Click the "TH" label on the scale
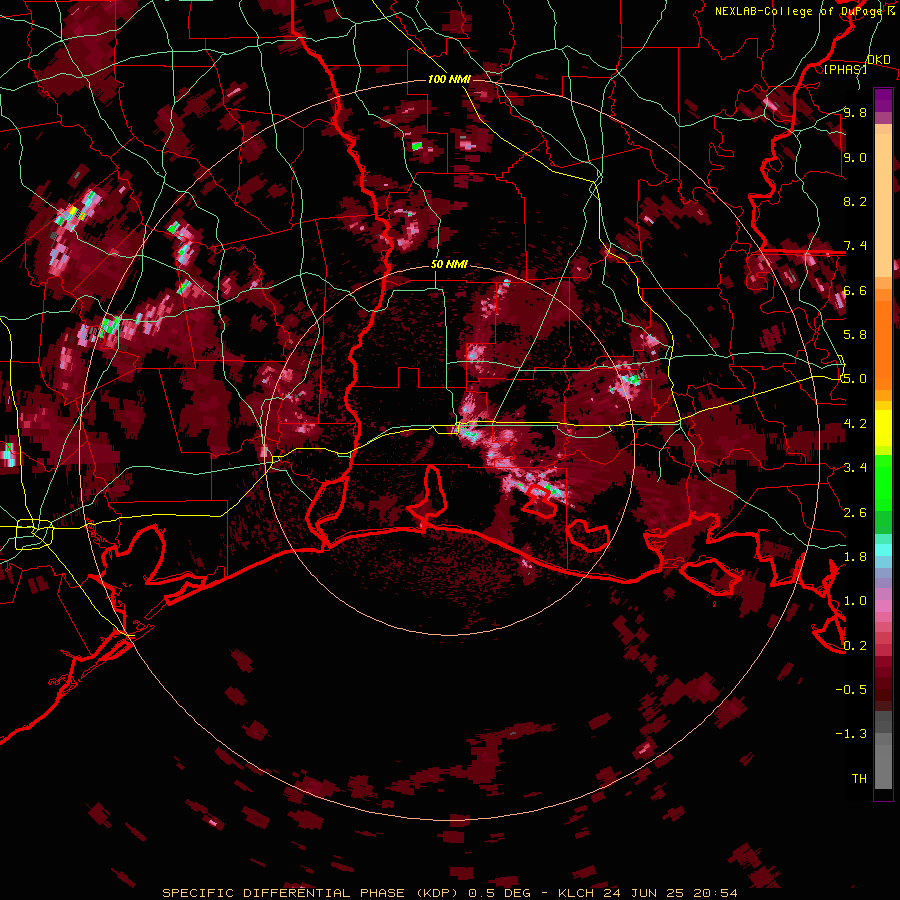Viewport: 900px width, 900px height. point(859,779)
